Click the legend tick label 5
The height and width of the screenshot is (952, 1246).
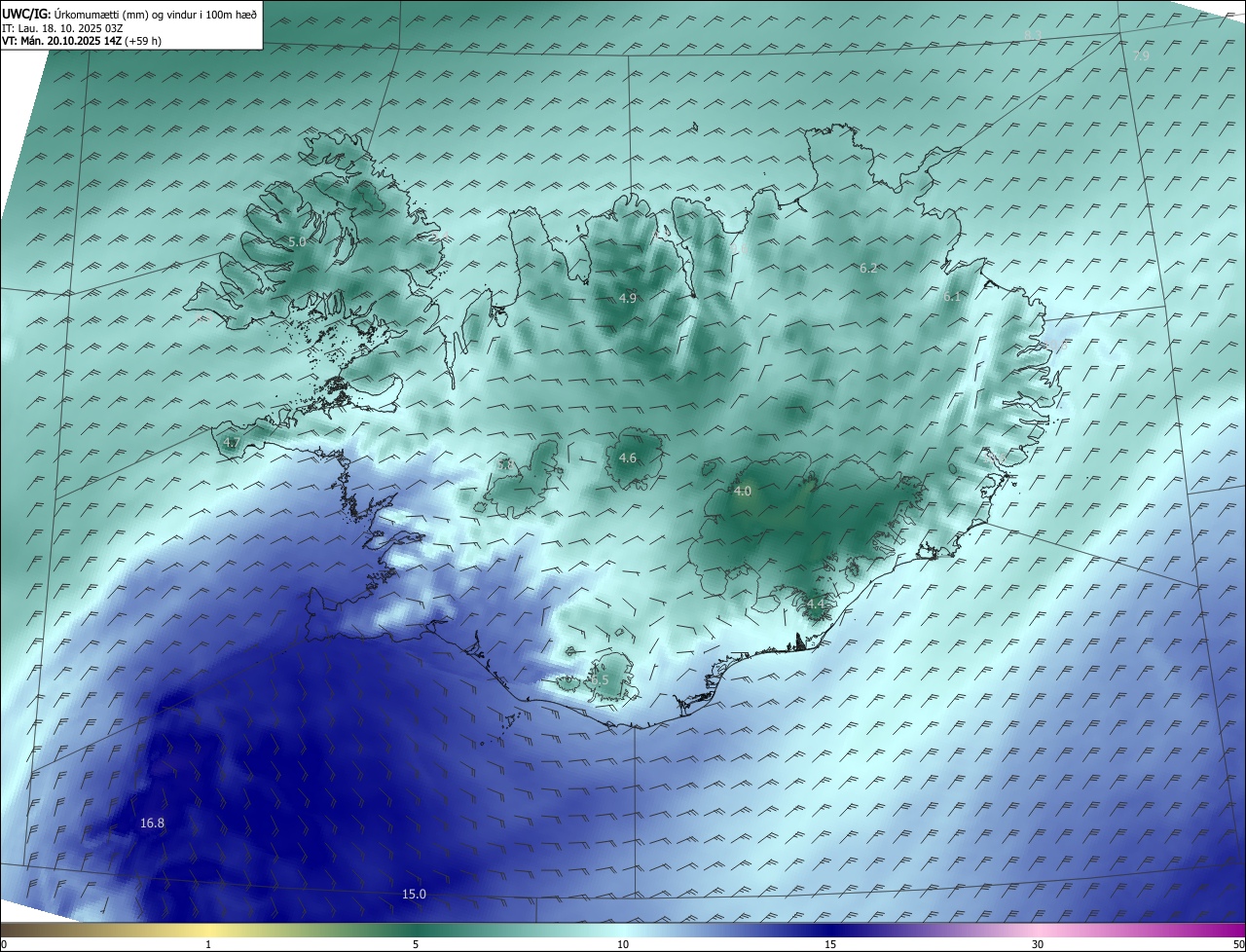416,944
